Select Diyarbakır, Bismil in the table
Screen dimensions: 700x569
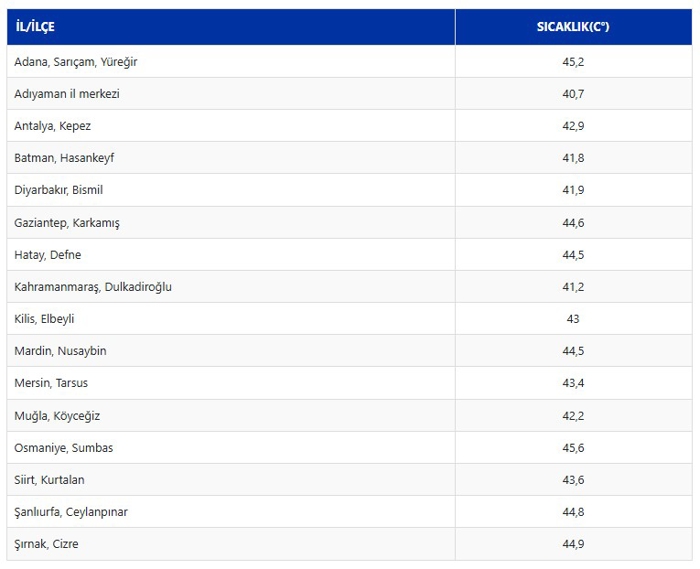[x=58, y=190]
